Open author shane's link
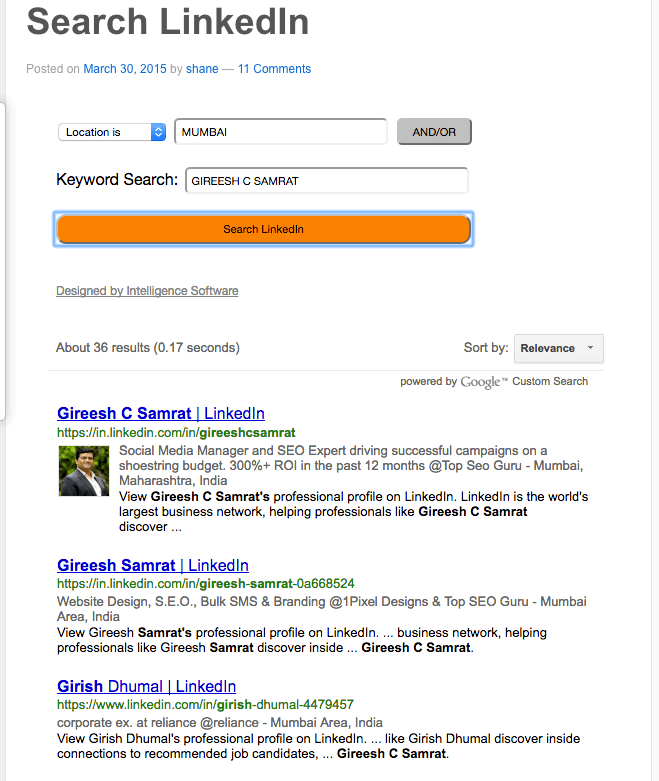659x781 pixels. pos(202,69)
